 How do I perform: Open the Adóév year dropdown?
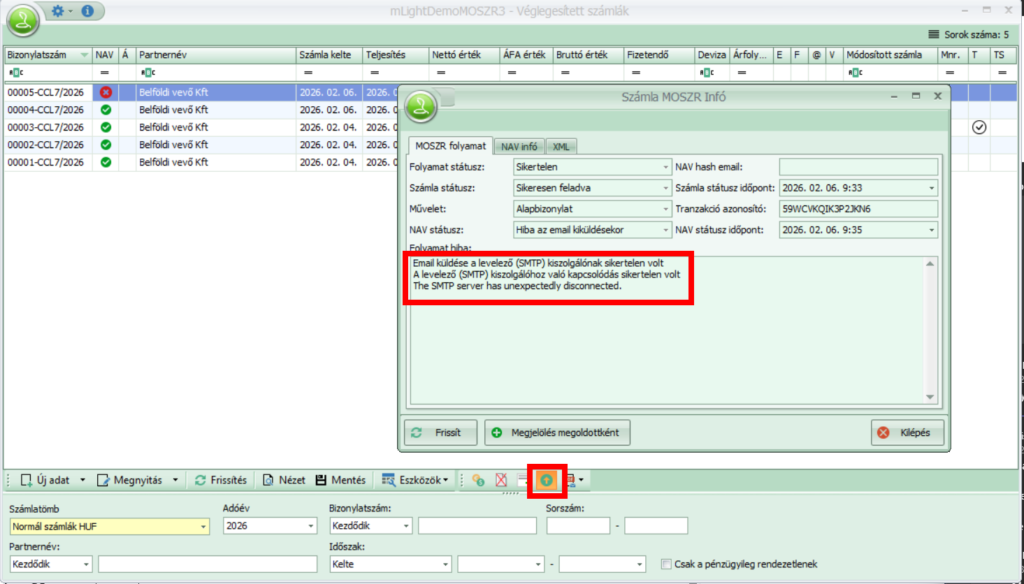(x=311, y=526)
